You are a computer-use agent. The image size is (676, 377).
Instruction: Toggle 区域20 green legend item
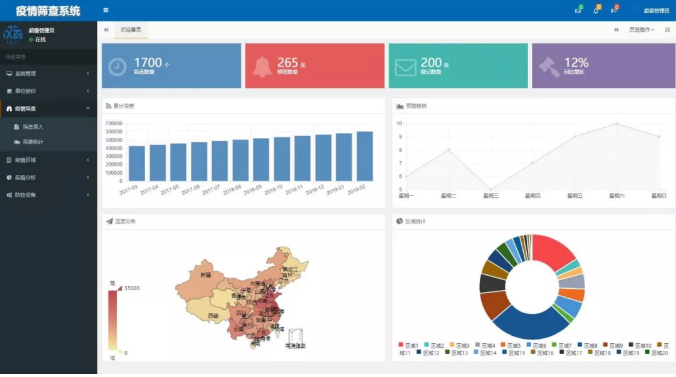657,352
